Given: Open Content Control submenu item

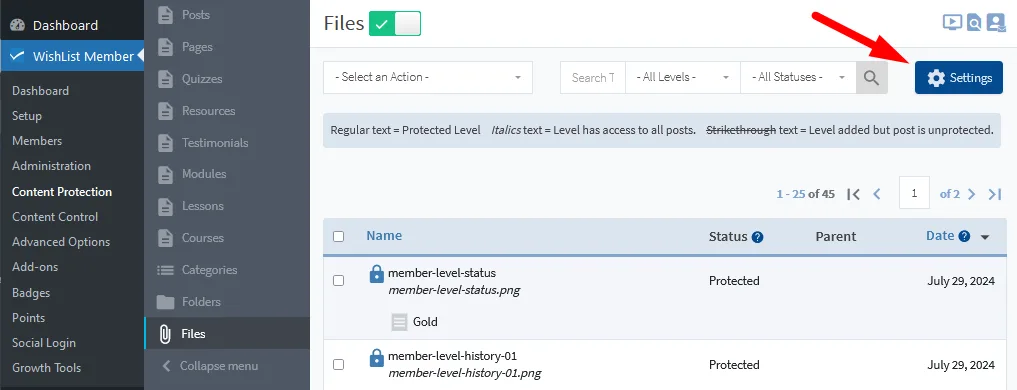Looking at the screenshot, I should 55,217.
